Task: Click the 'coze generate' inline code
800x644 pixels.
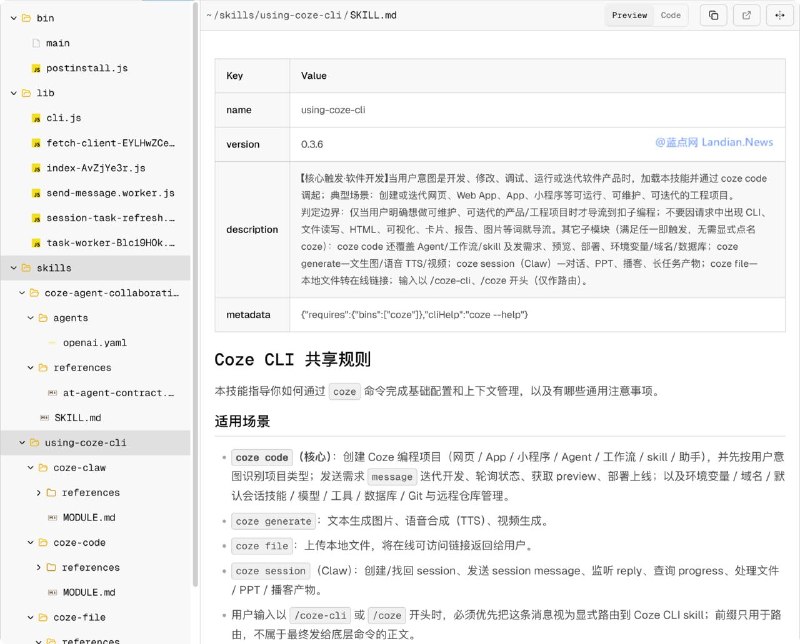Action: pos(273,522)
